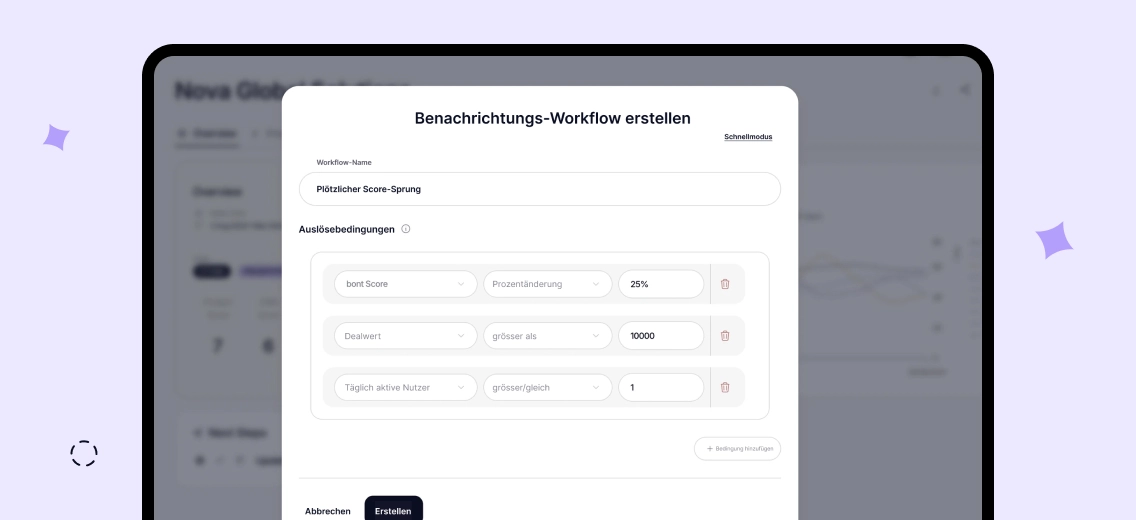Image resolution: width=1136 pixels, height=520 pixels.
Task: Edit the value field containing 1
Action: click(661, 387)
